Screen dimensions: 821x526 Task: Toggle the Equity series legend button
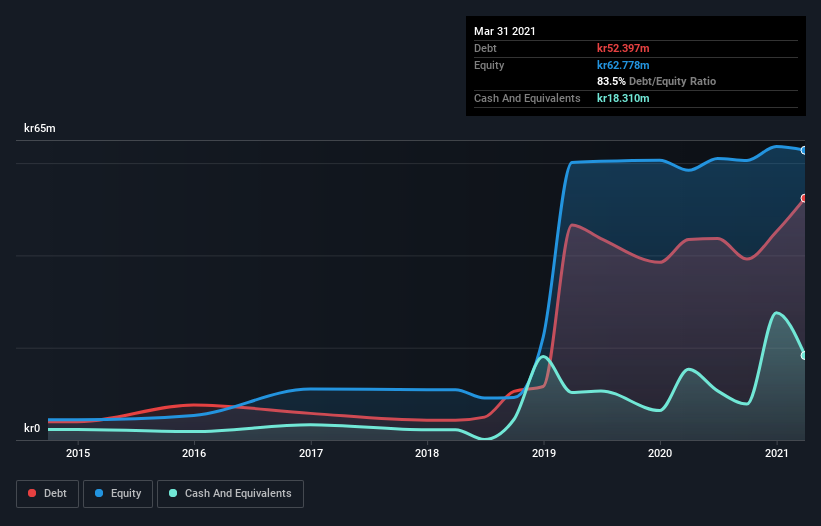click(x=118, y=494)
